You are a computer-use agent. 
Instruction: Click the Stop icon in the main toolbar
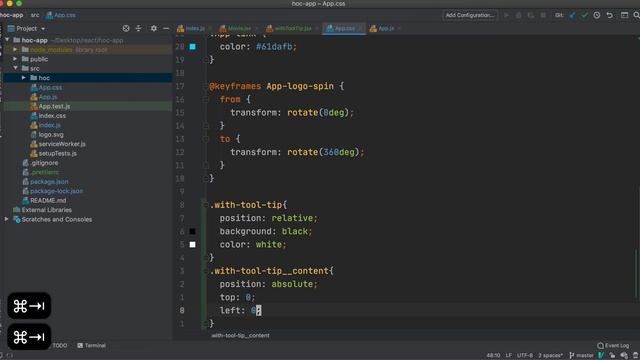click(543, 16)
